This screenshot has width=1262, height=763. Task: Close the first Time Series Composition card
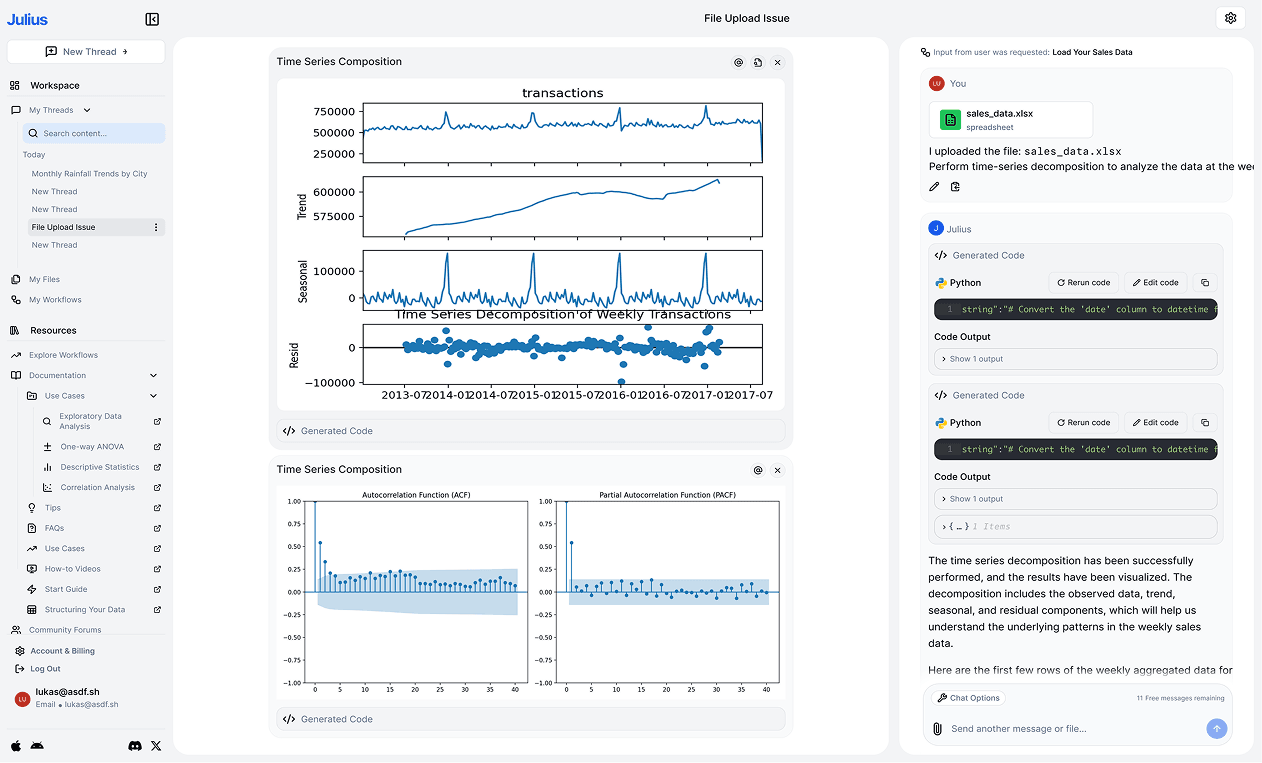pos(778,62)
